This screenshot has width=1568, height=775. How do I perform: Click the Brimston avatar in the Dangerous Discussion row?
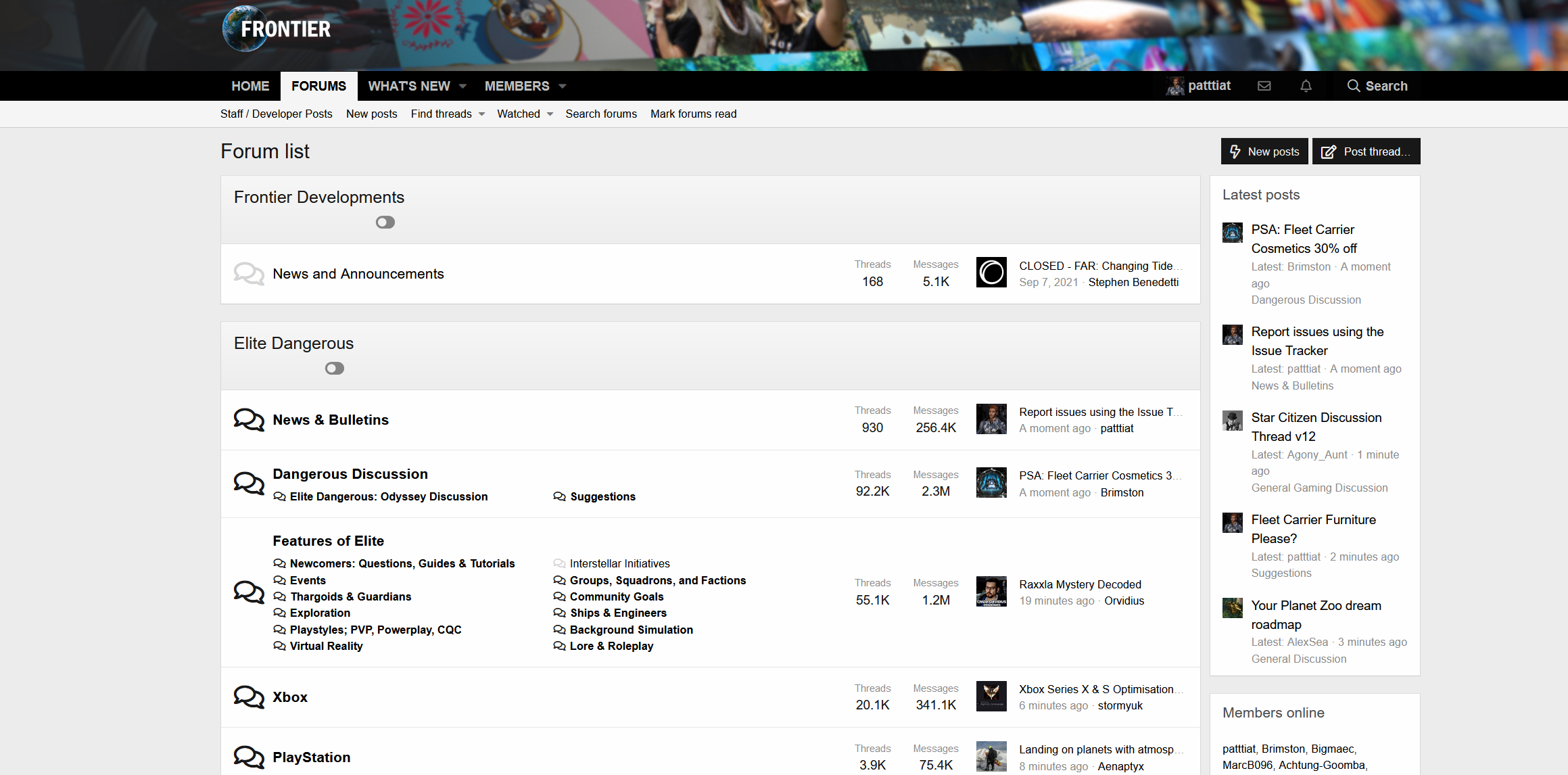tap(991, 483)
